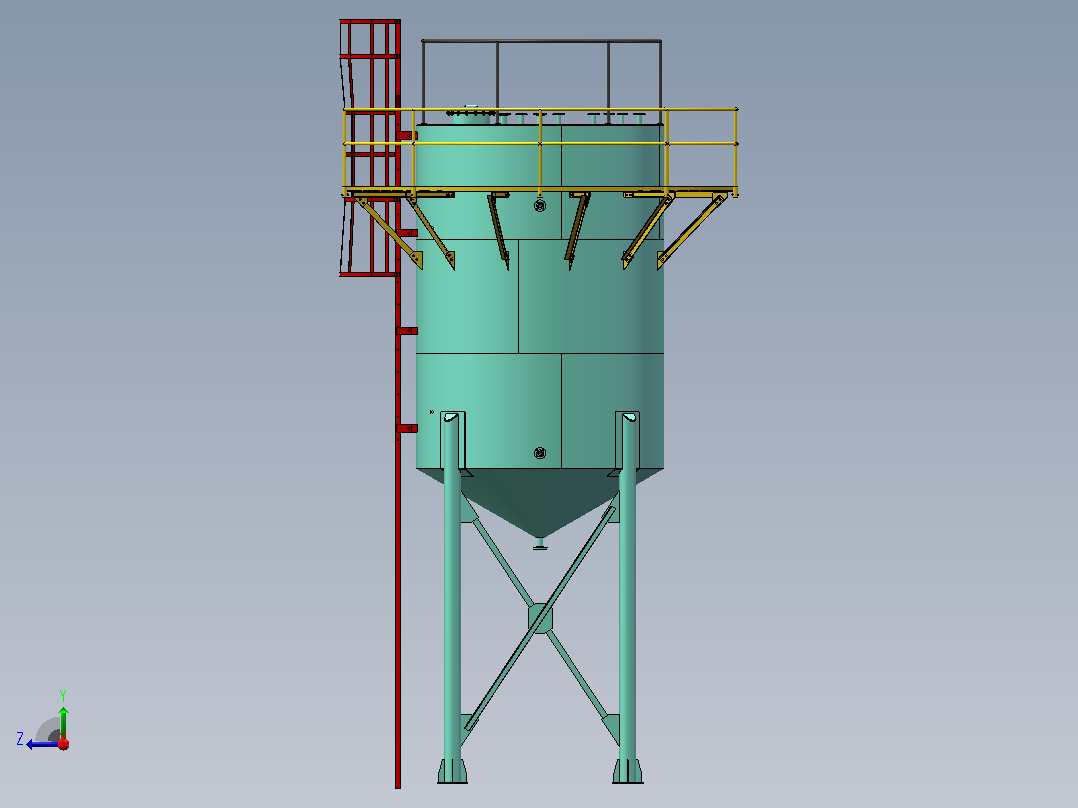1078x808 pixels.
Task: Click the left leg base foot plate
Action: (x=452, y=772)
